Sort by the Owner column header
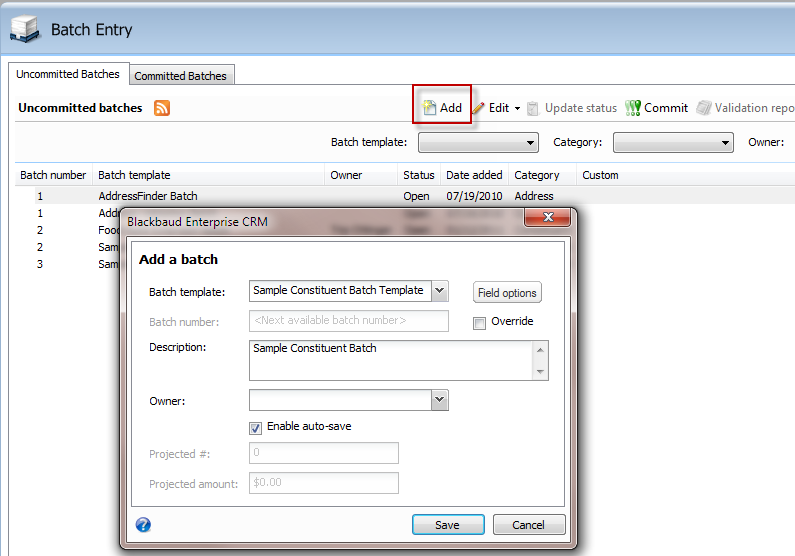The width and height of the screenshot is (795, 556). pos(361,175)
